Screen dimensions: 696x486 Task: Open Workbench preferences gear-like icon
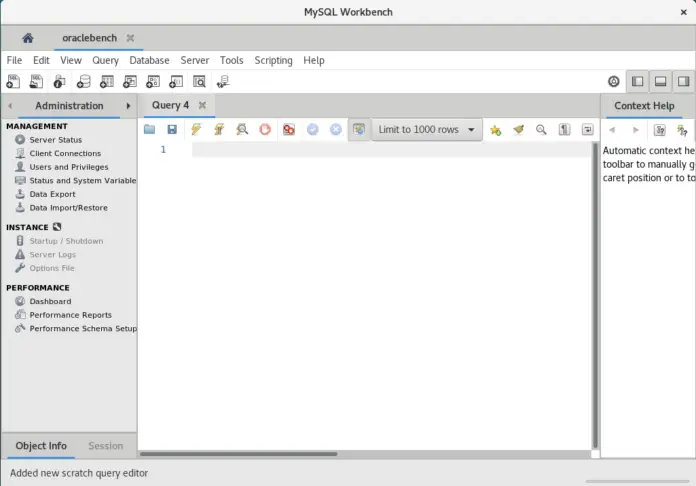(613, 82)
